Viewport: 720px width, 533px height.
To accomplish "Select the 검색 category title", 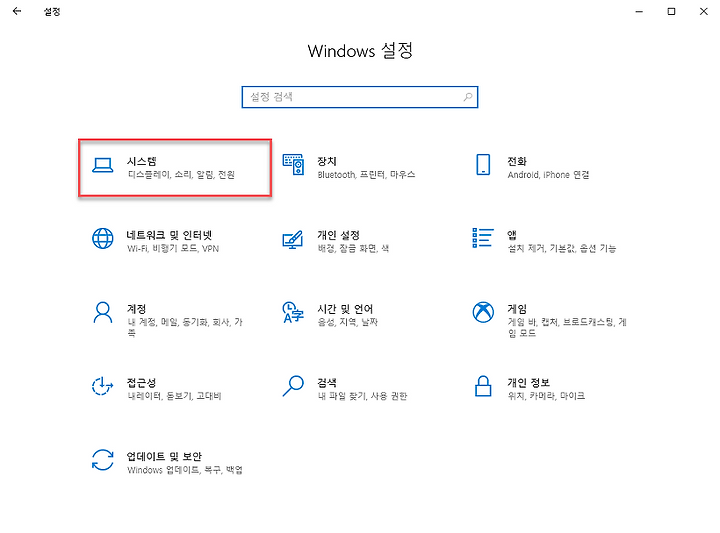I will 327,382.
